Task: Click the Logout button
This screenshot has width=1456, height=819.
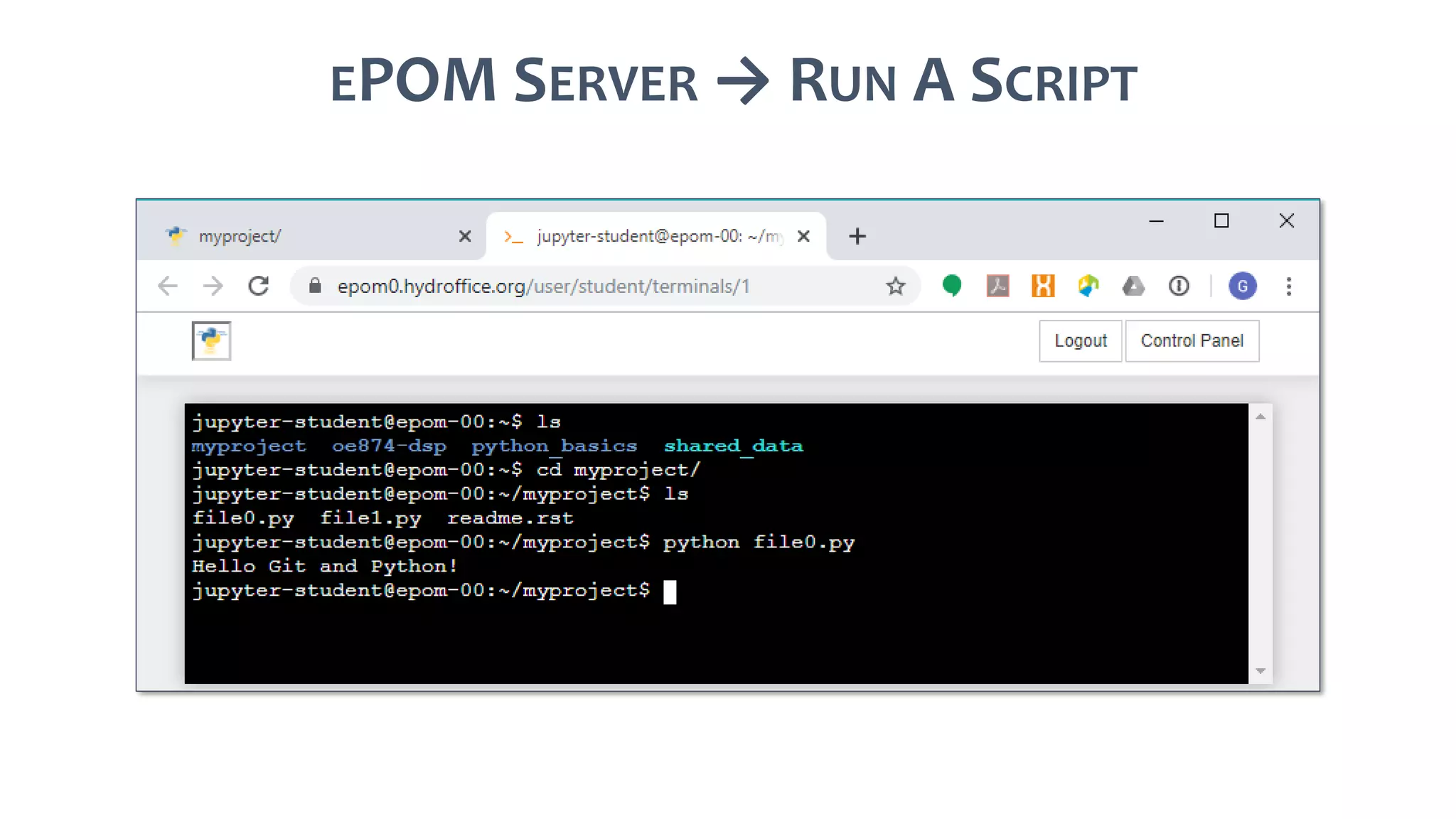Action: (x=1081, y=341)
